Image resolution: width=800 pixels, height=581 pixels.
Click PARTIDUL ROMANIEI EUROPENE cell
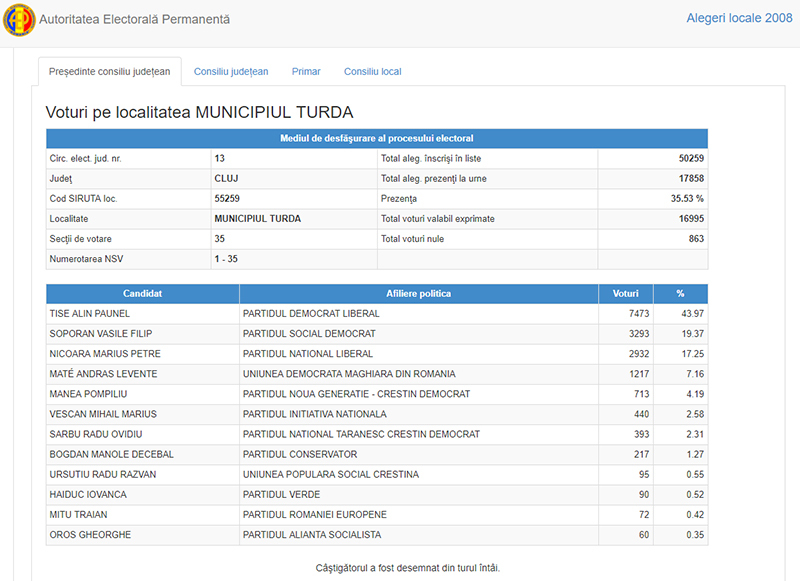pyautogui.click(x=418, y=515)
